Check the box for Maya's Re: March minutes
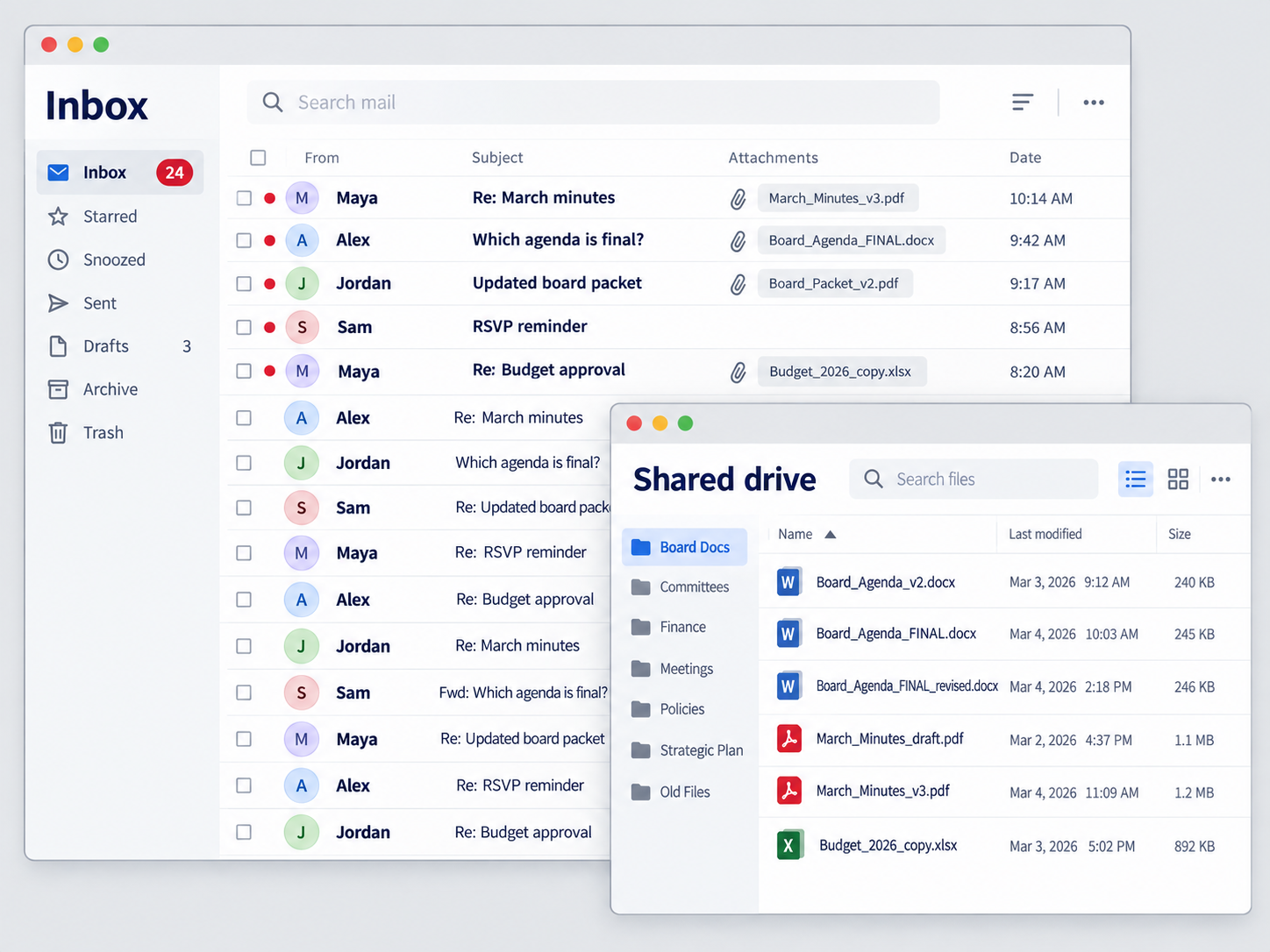The image size is (1270, 952). tap(244, 198)
